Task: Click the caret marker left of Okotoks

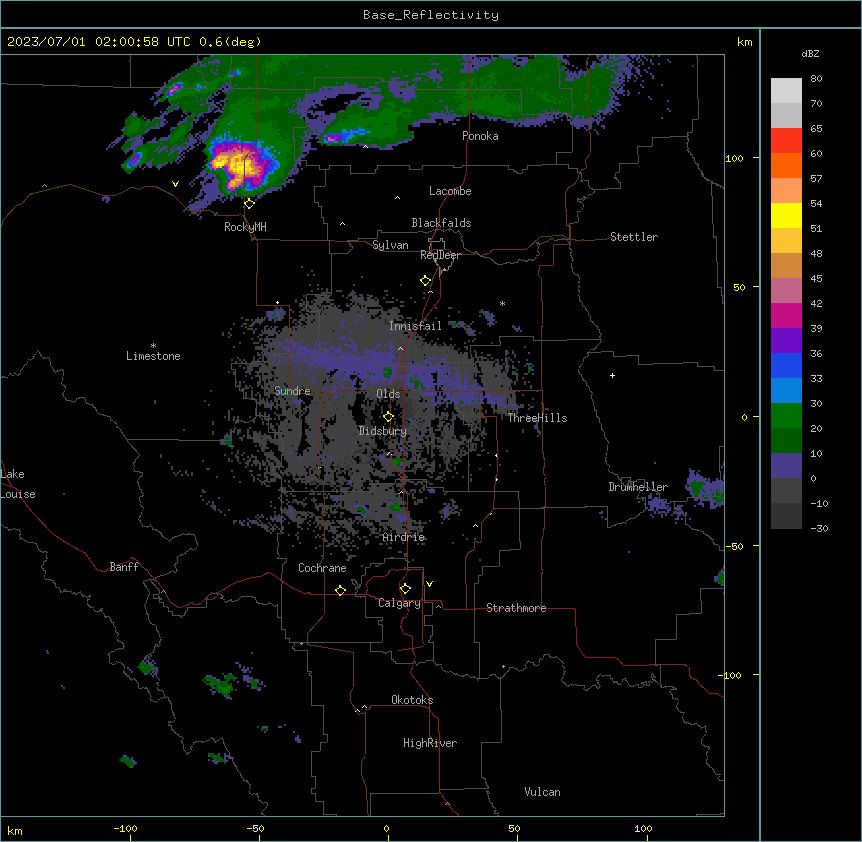Action: 364,707
